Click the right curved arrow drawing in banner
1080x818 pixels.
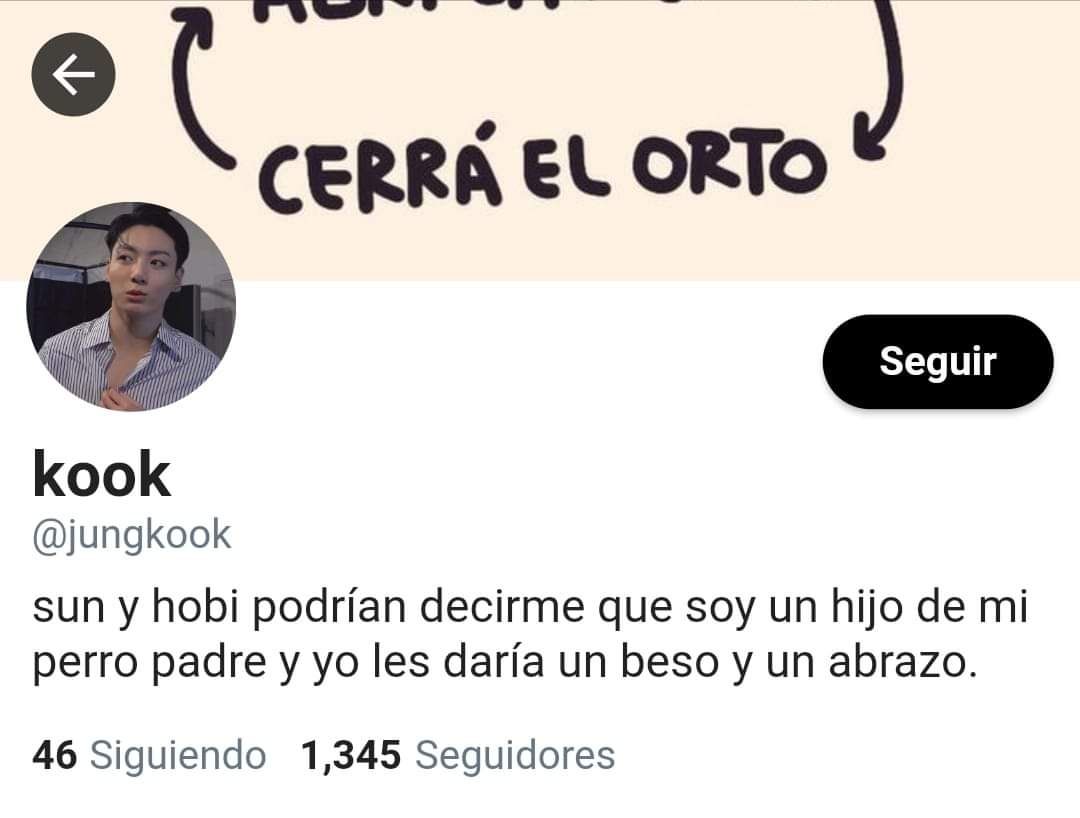[878, 79]
